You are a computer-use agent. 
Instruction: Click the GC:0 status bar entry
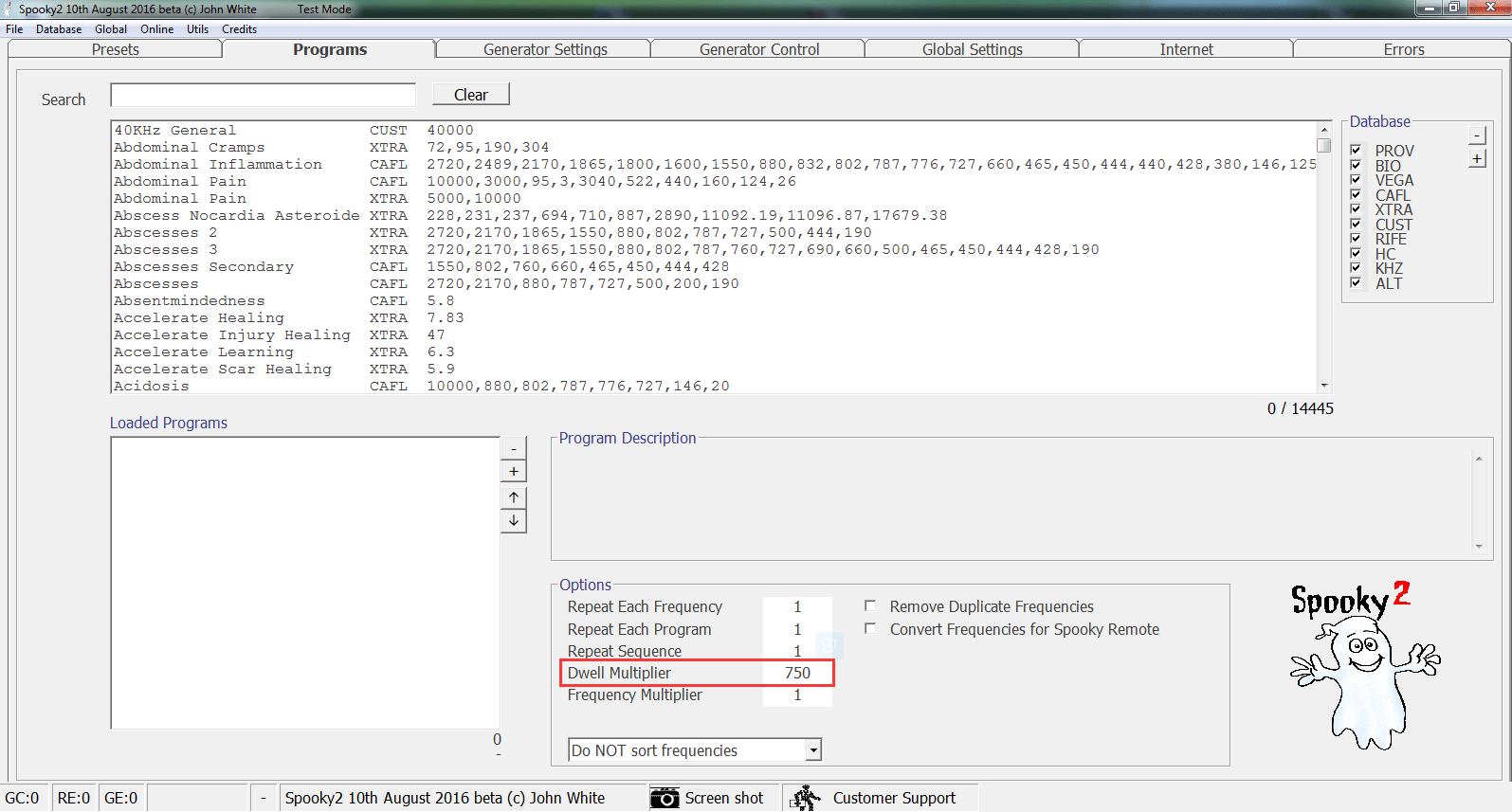click(x=23, y=798)
